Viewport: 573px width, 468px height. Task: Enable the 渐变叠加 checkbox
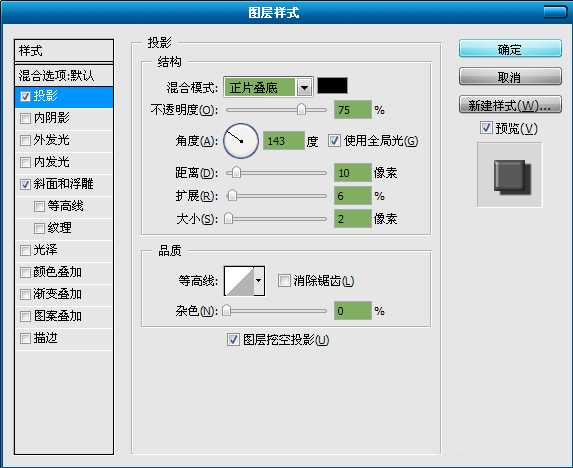(x=25, y=294)
